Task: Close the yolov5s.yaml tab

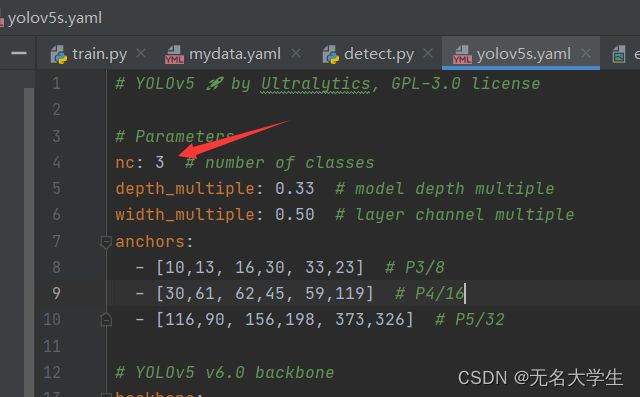Action: click(x=586, y=53)
